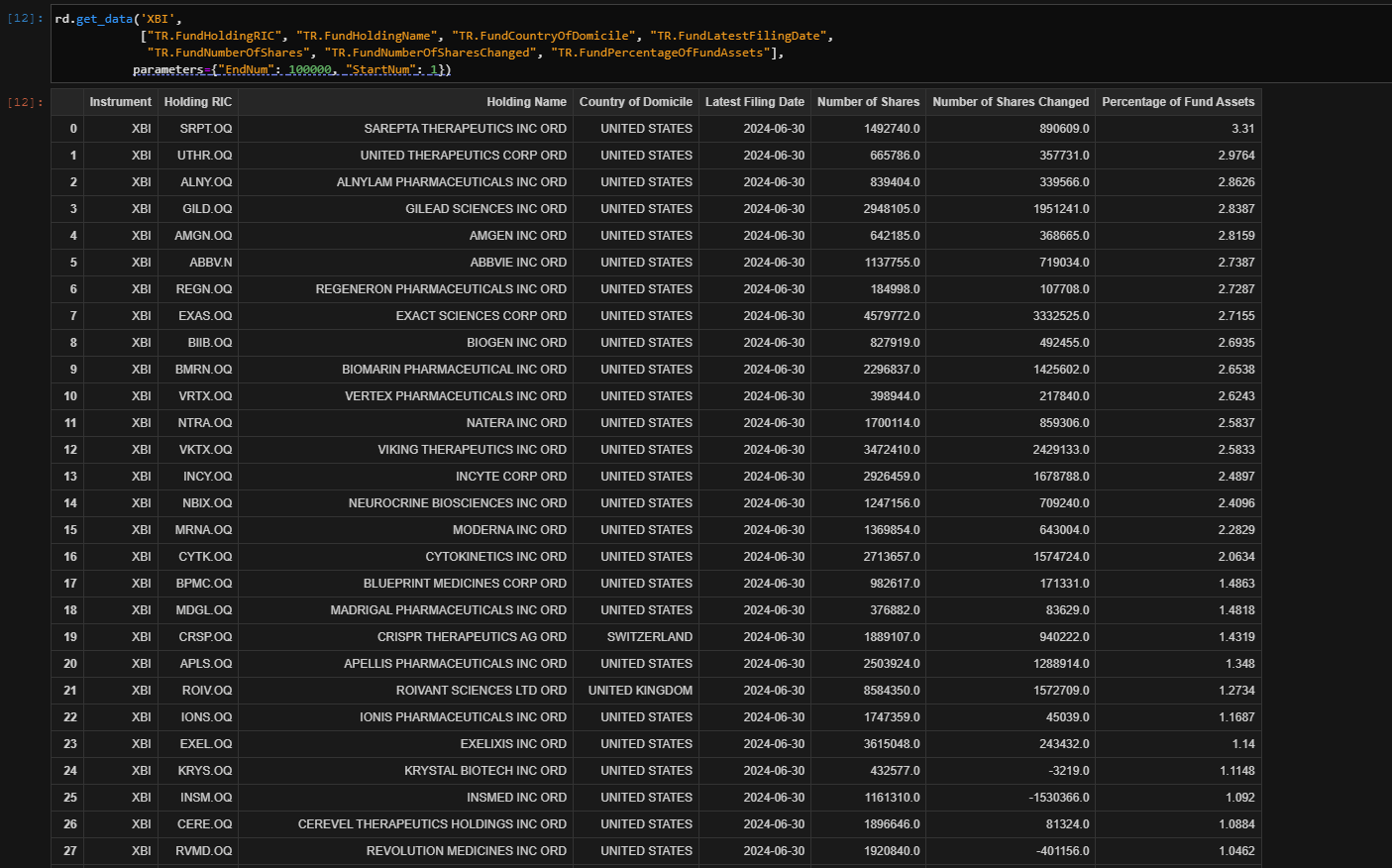
Task: Click the 'Percentage of Fund Assets' column header
Action: pyautogui.click(x=1178, y=102)
